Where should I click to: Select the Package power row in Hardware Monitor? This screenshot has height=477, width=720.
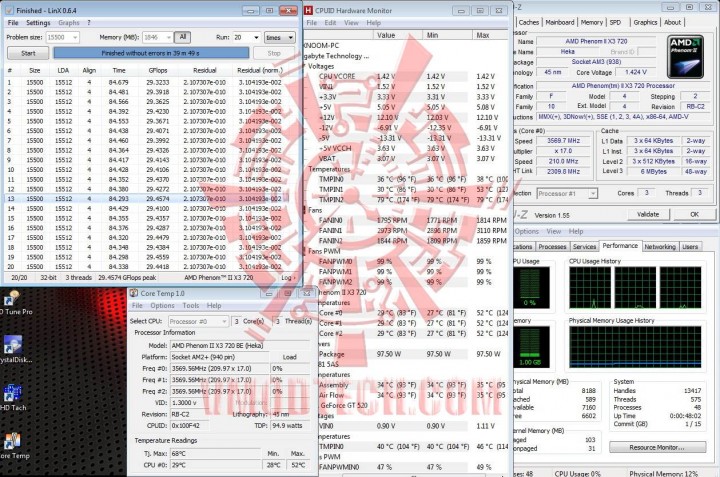(406, 354)
